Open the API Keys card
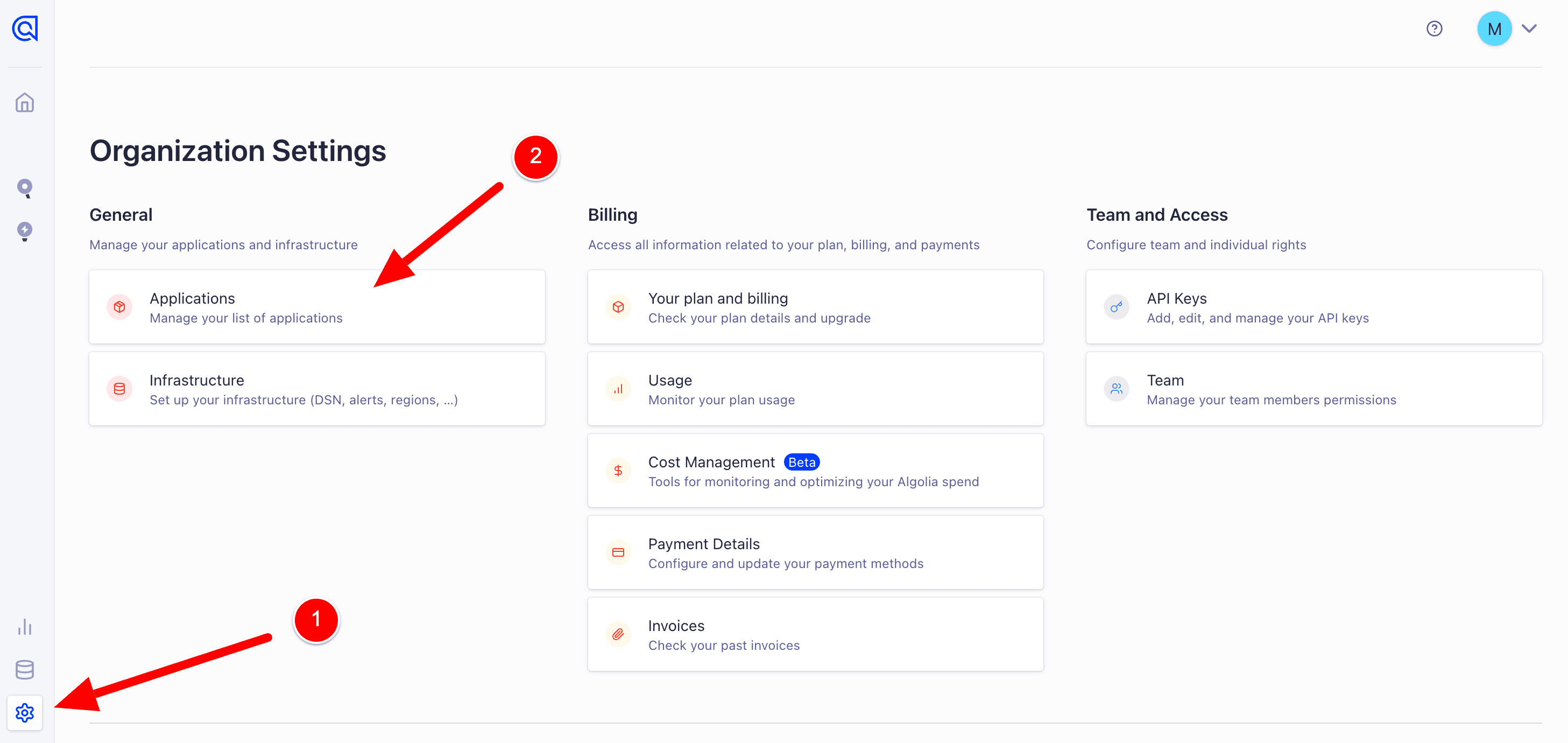The height and width of the screenshot is (743, 1568). pos(1313,307)
